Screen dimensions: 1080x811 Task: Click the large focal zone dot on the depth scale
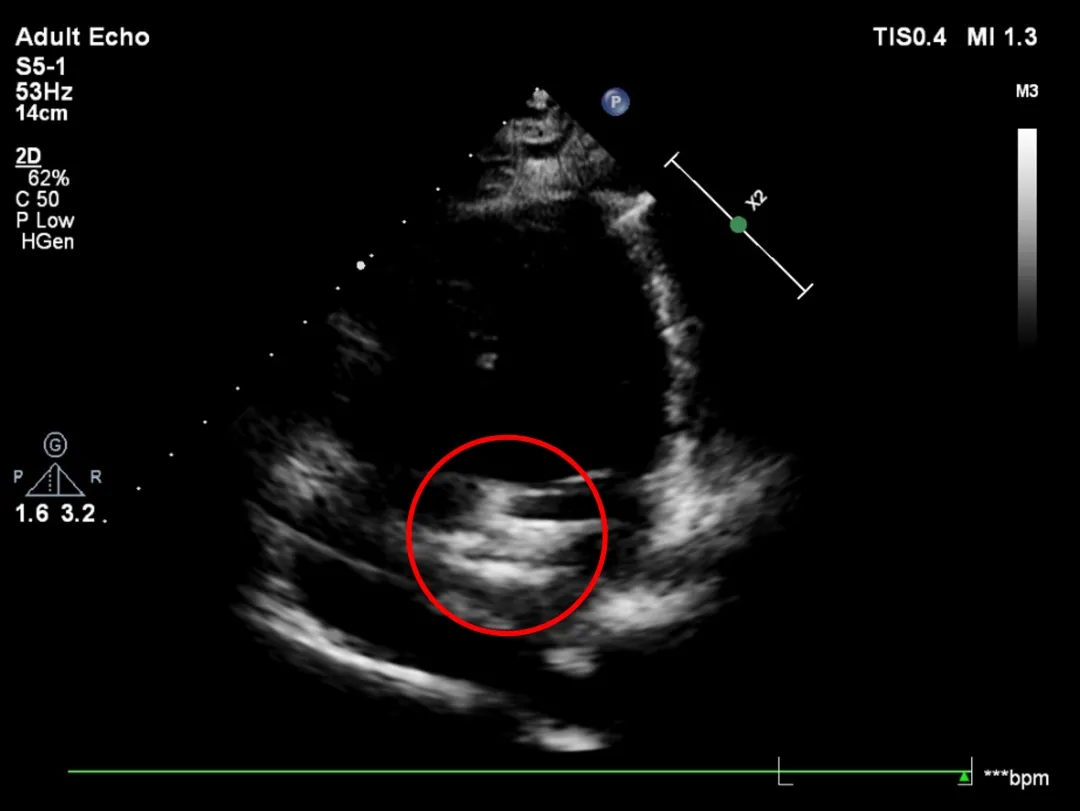coord(360,265)
